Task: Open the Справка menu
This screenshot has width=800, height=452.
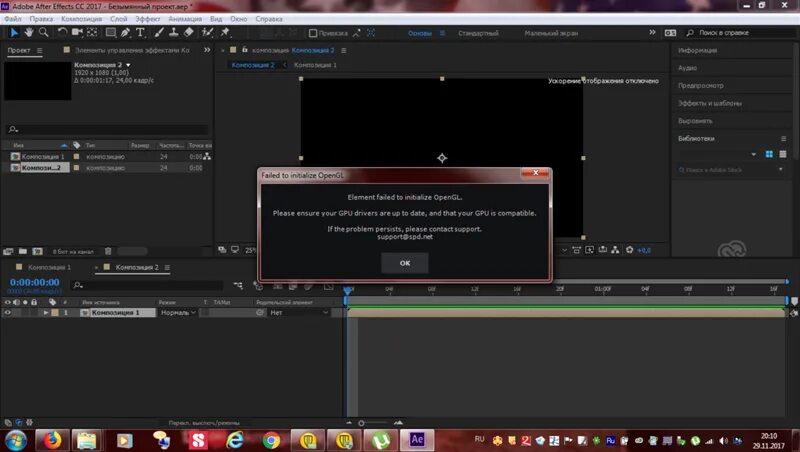Action: click(269, 19)
